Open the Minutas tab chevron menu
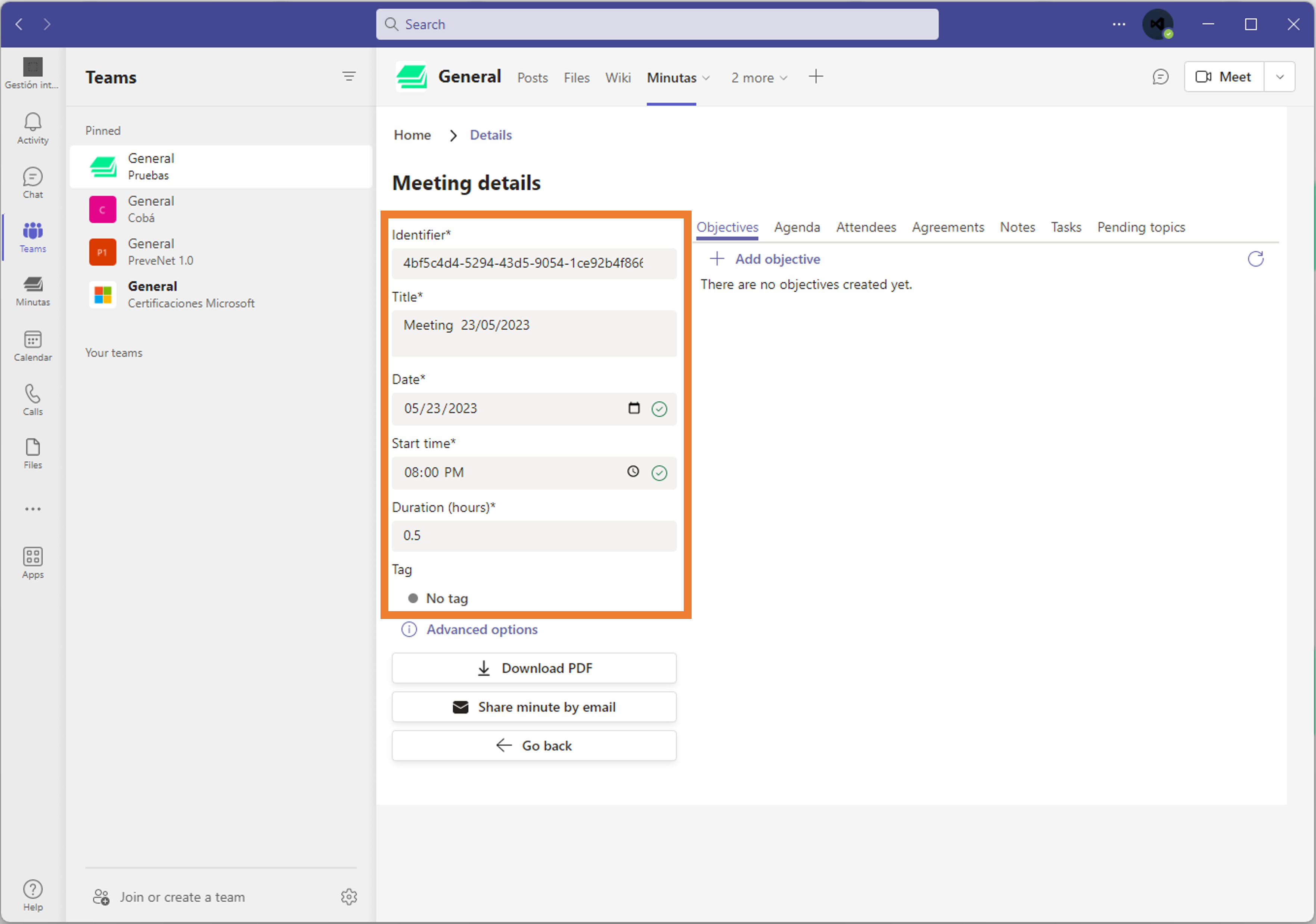 [x=706, y=77]
